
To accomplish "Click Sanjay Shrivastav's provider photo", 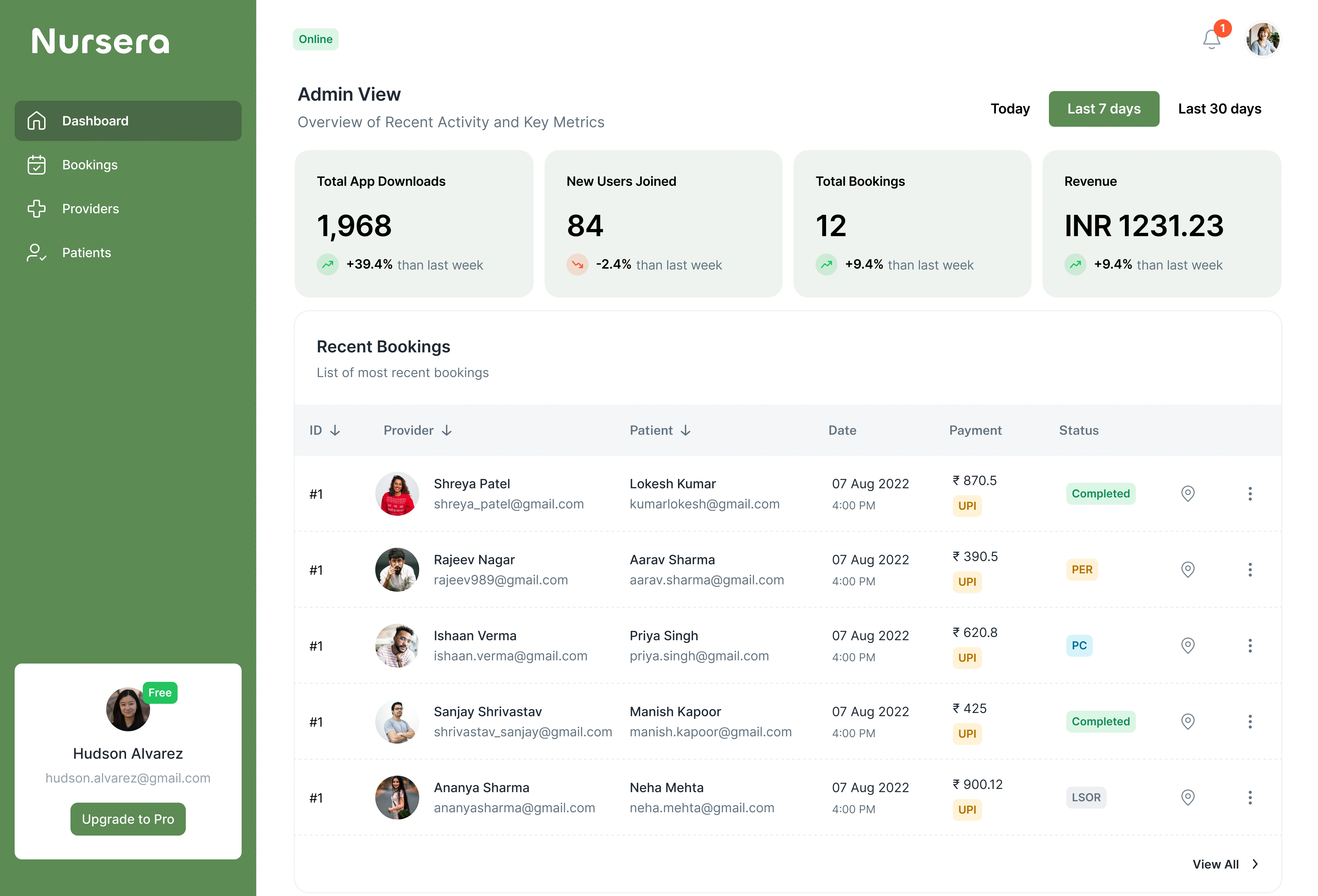I will pos(397,721).
